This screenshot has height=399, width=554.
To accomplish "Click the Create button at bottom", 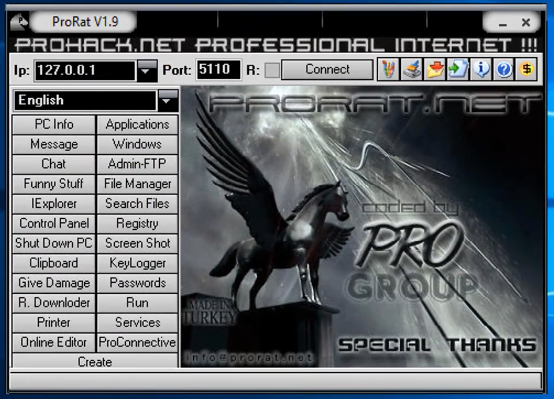I will (x=95, y=361).
